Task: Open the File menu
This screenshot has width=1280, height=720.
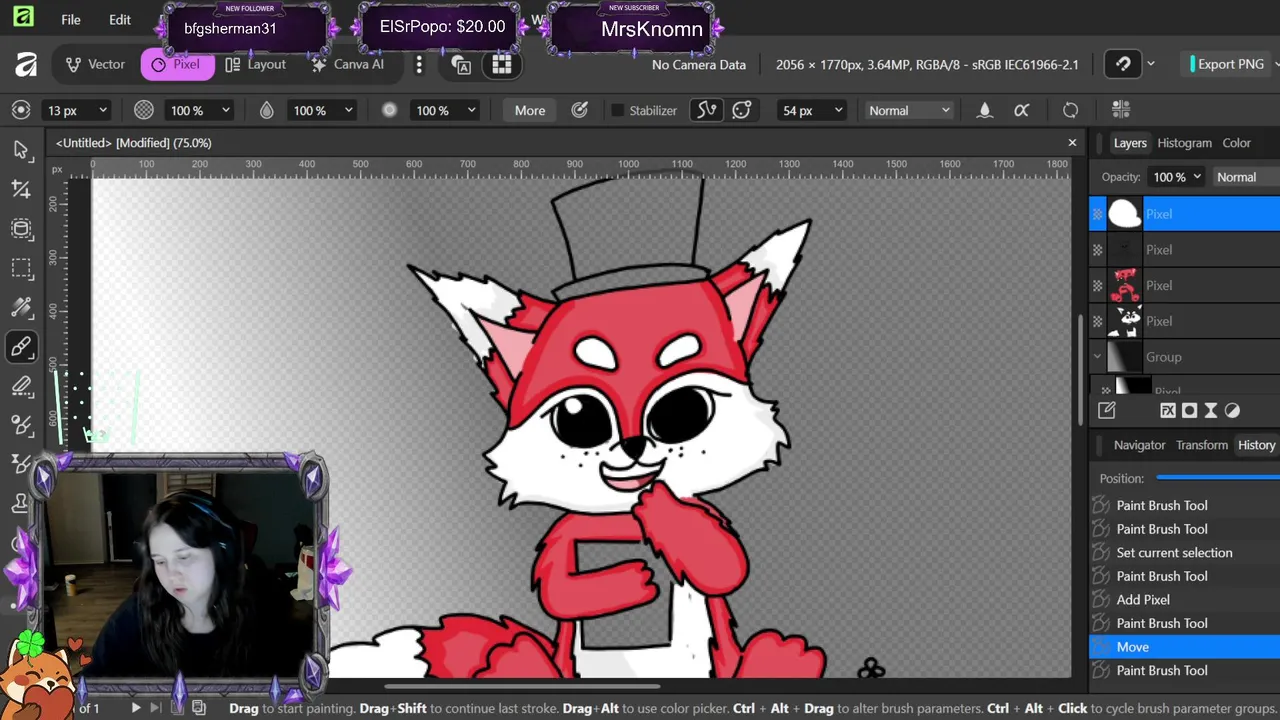Action: coord(71,20)
